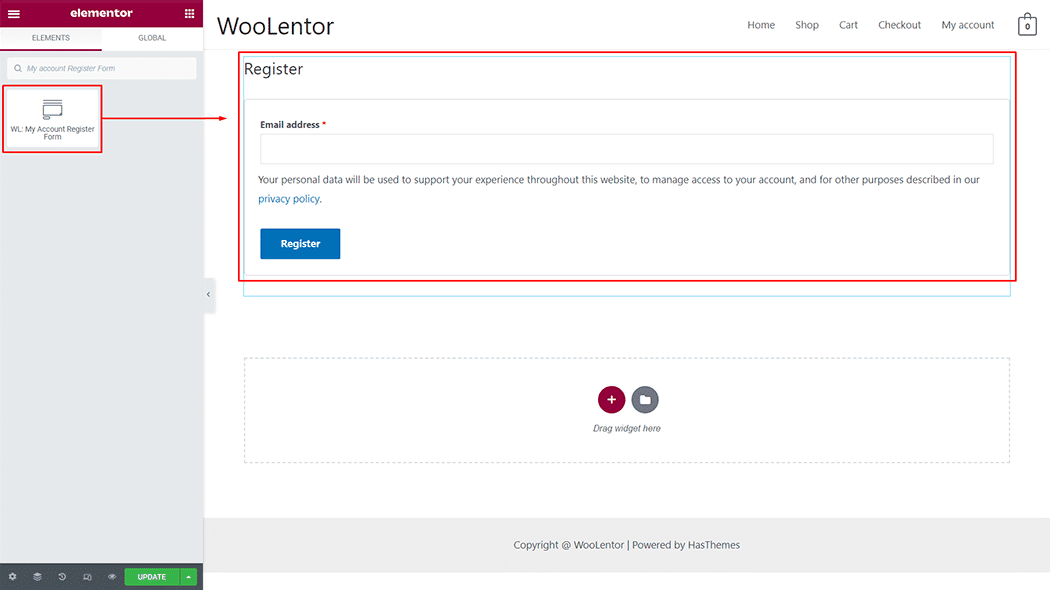Click the green UPDATE button

coord(151,576)
